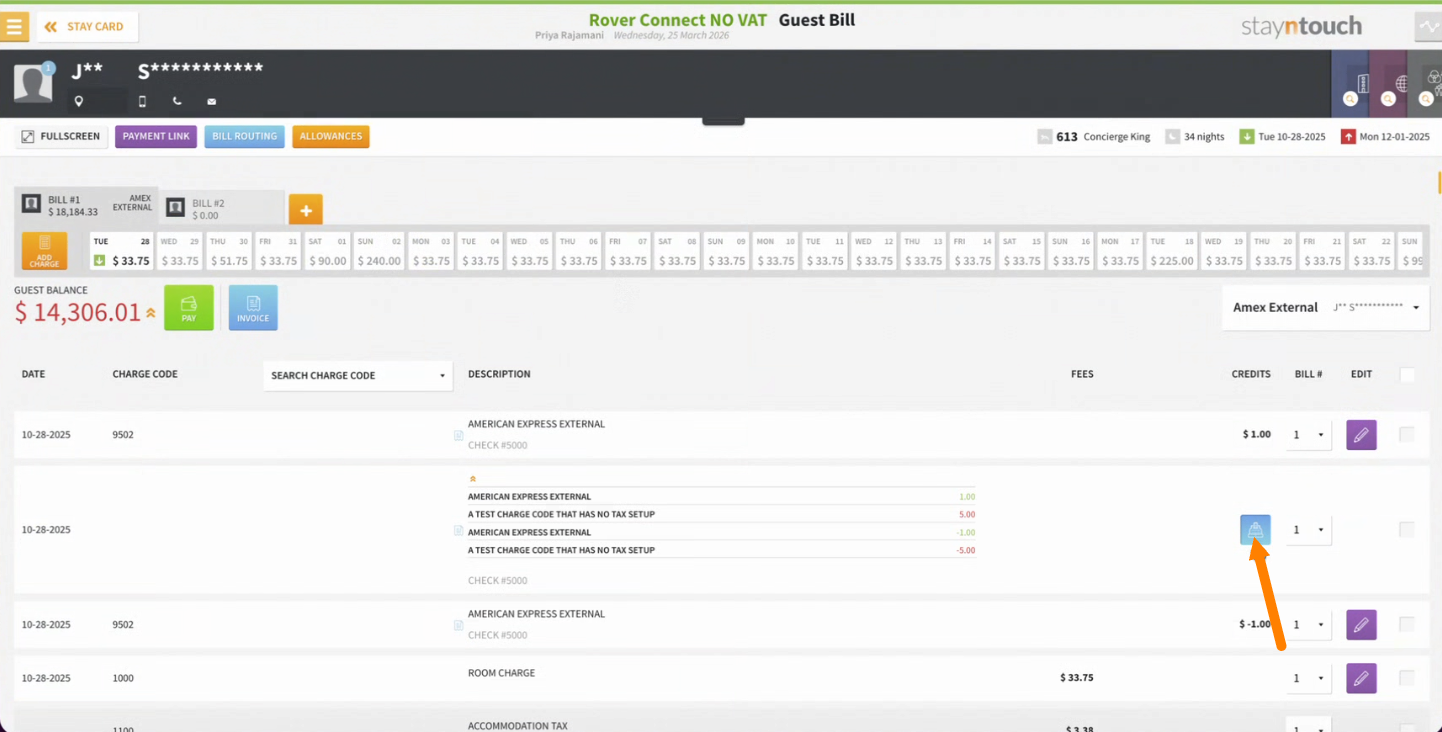Select the SAT 01 day with $ 90.00
Image resolution: width=1442 pixels, height=732 pixels.
click(x=327, y=251)
